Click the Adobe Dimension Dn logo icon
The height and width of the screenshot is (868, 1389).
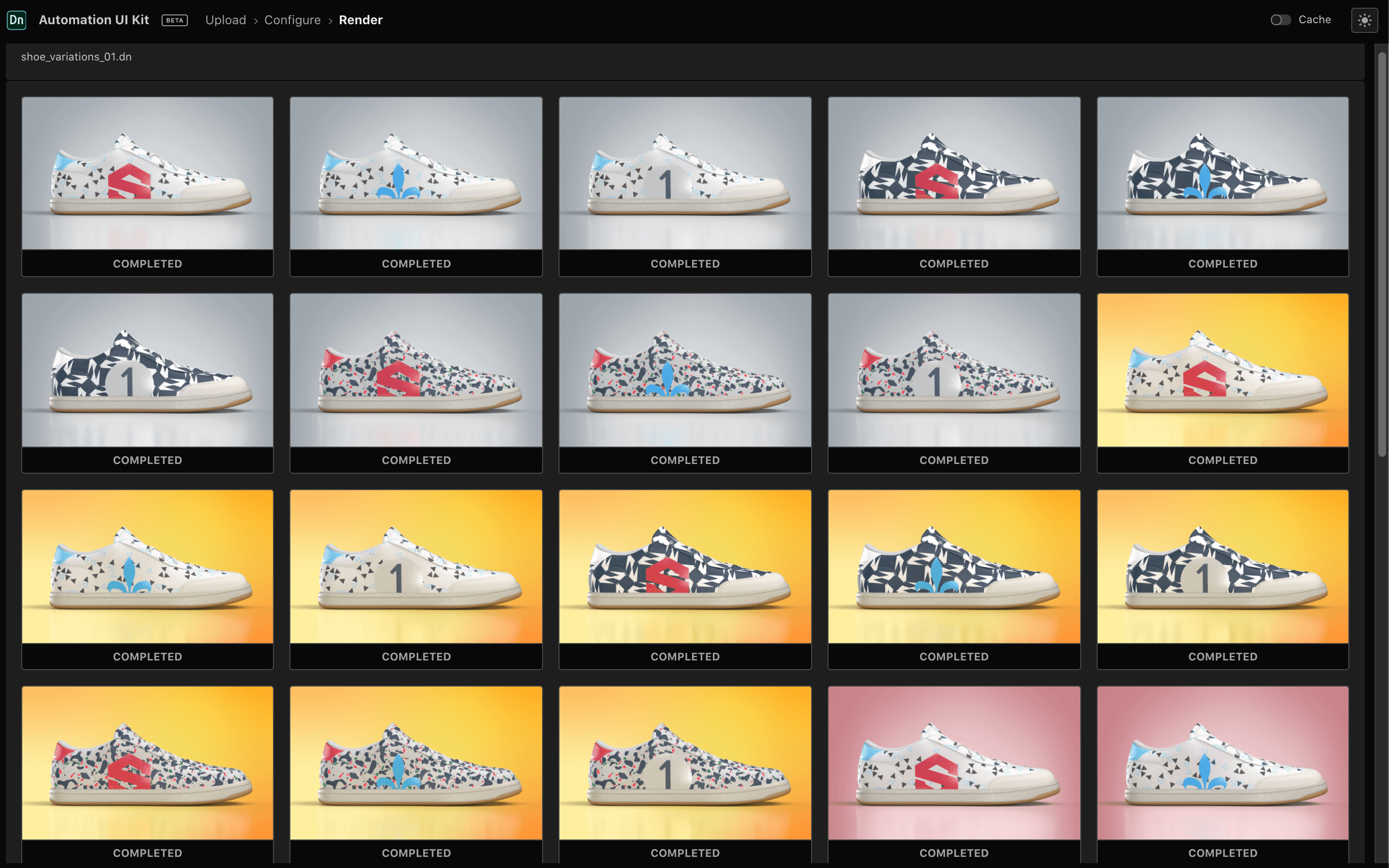coord(16,19)
